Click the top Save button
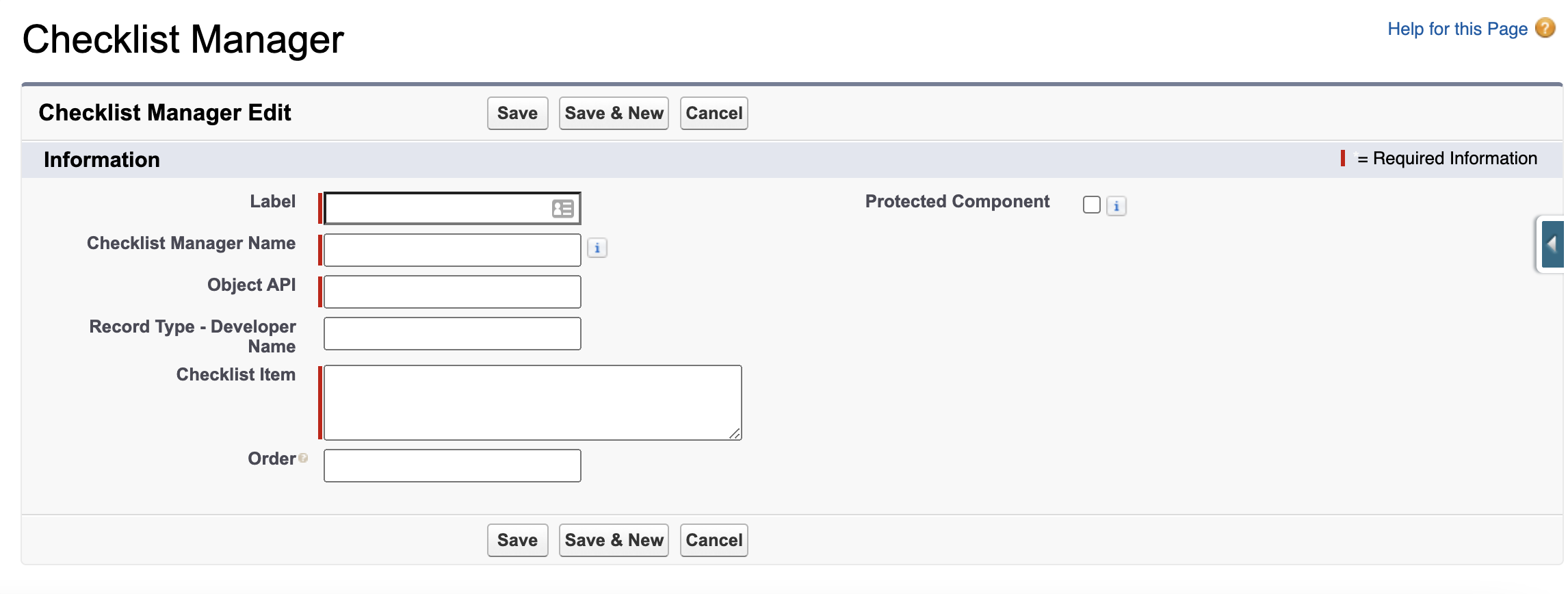 click(517, 113)
